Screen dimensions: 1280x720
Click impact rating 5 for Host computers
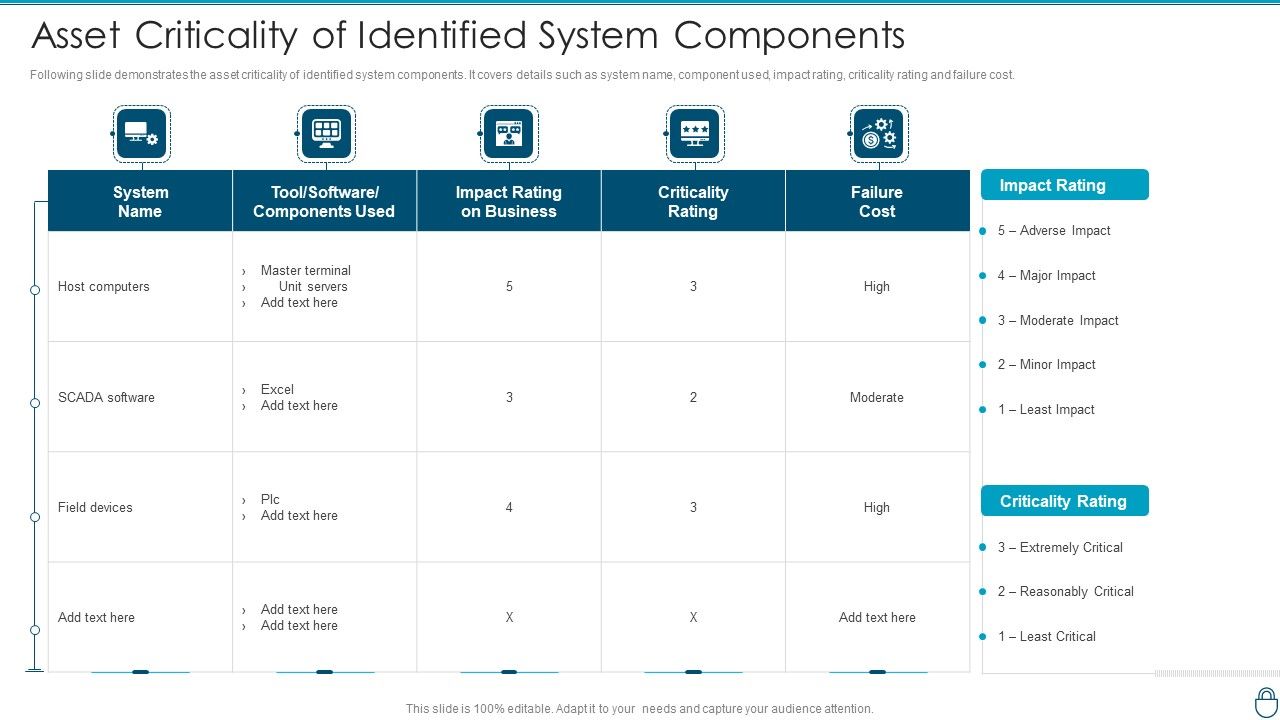coord(509,286)
